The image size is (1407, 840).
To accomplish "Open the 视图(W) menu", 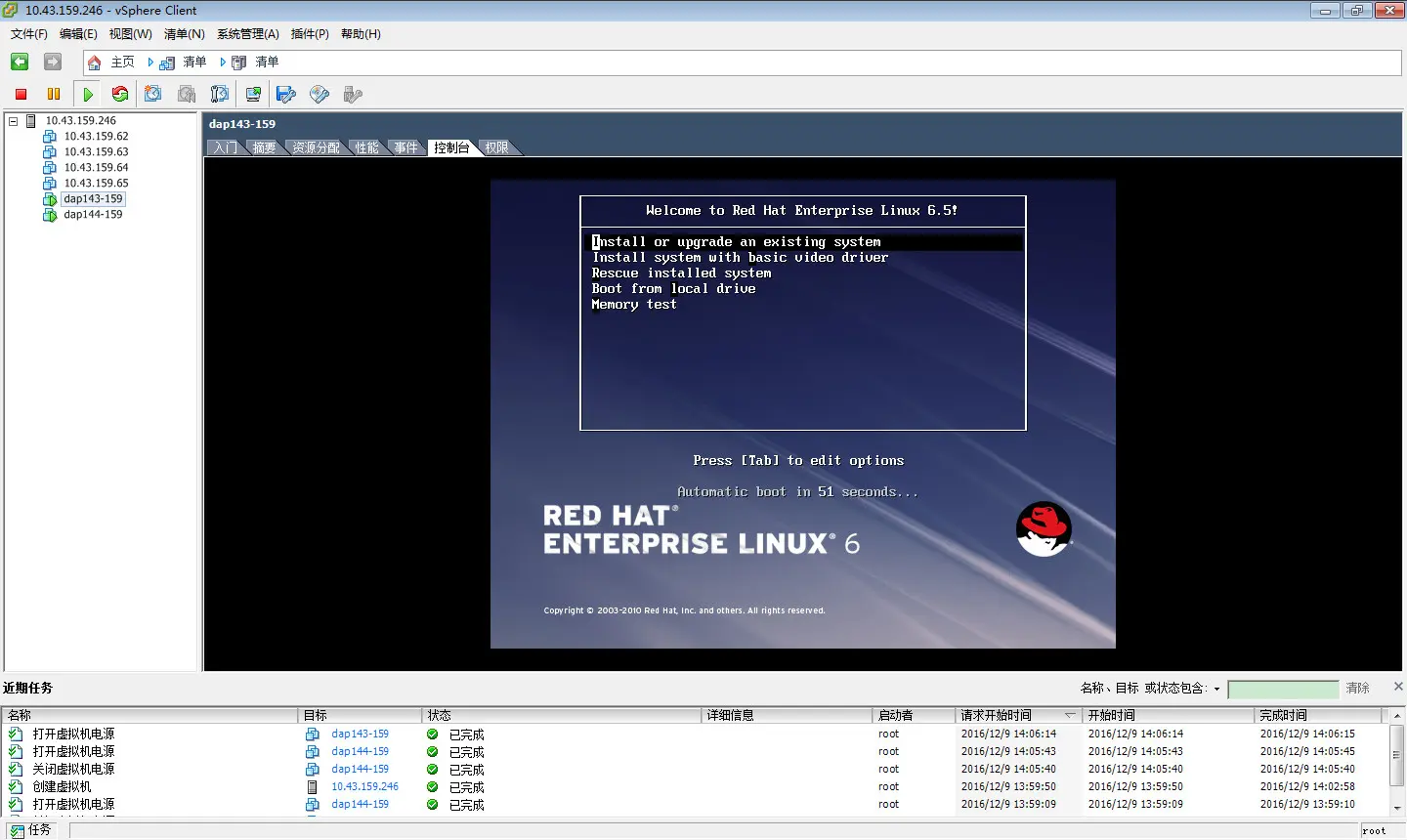I will tap(130, 34).
